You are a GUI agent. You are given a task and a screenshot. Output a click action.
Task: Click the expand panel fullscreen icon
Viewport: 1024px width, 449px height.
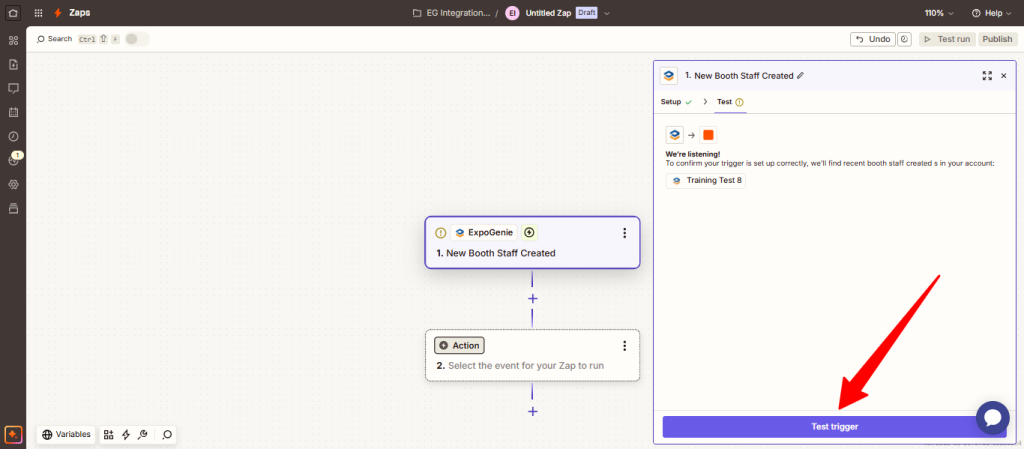coord(987,75)
